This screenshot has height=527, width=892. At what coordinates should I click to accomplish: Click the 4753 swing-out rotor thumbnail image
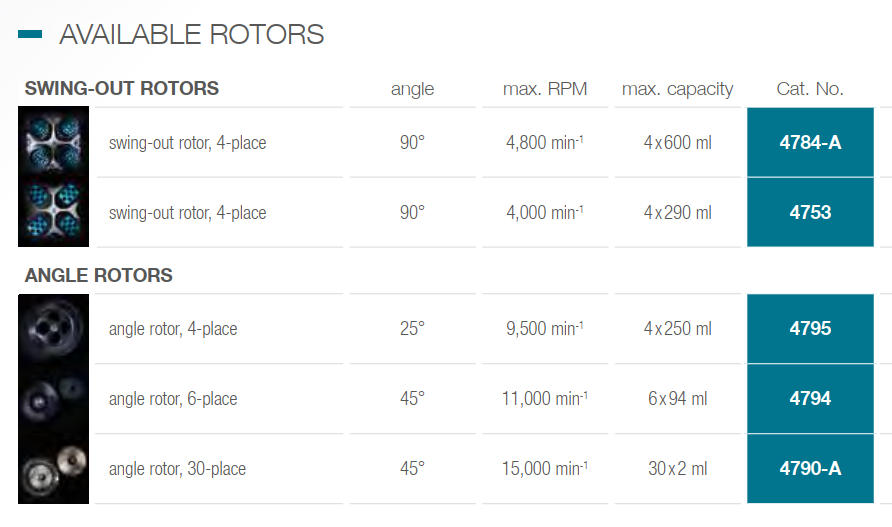(54, 212)
